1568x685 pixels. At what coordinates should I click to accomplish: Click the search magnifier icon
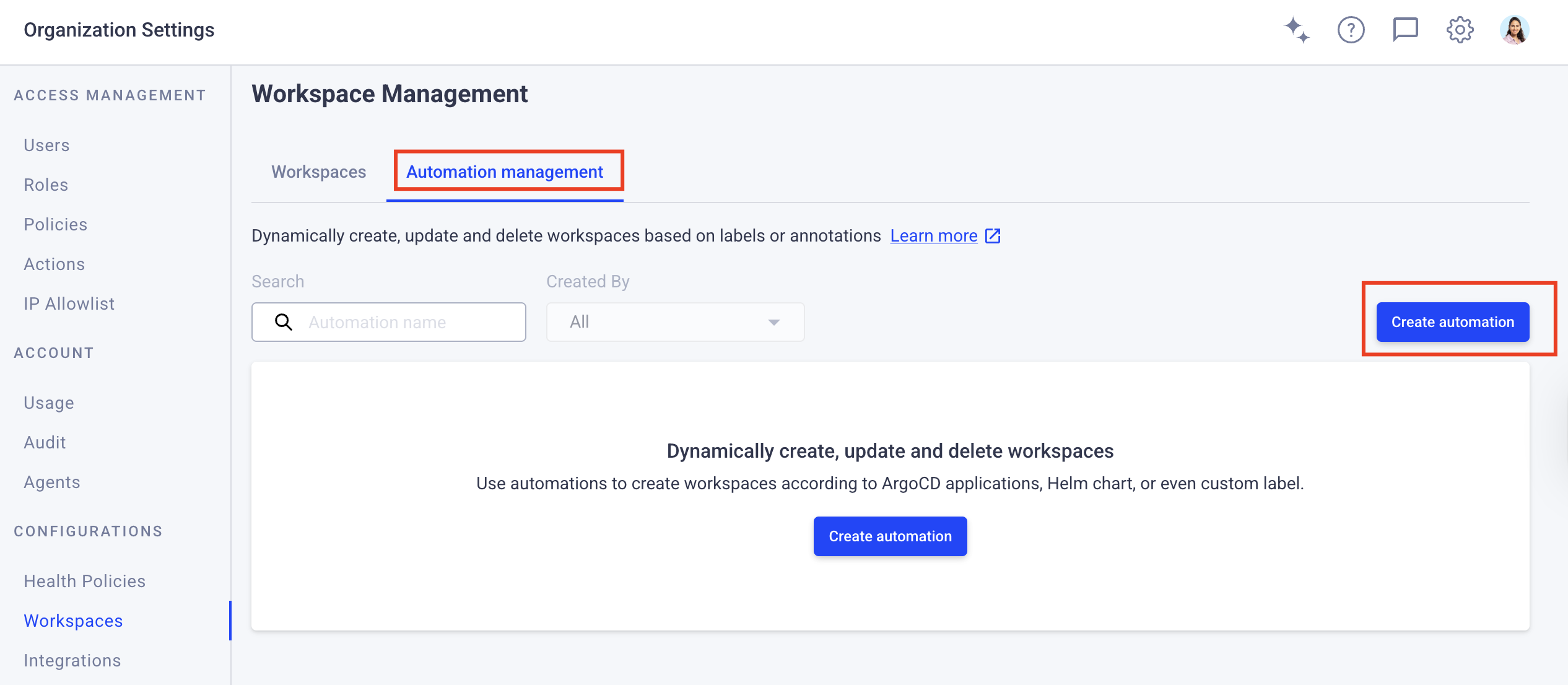point(284,322)
